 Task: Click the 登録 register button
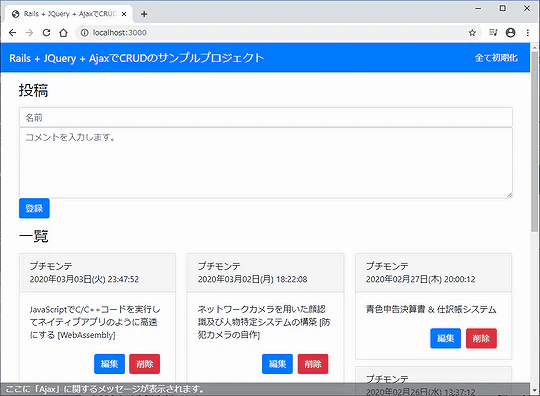34,208
